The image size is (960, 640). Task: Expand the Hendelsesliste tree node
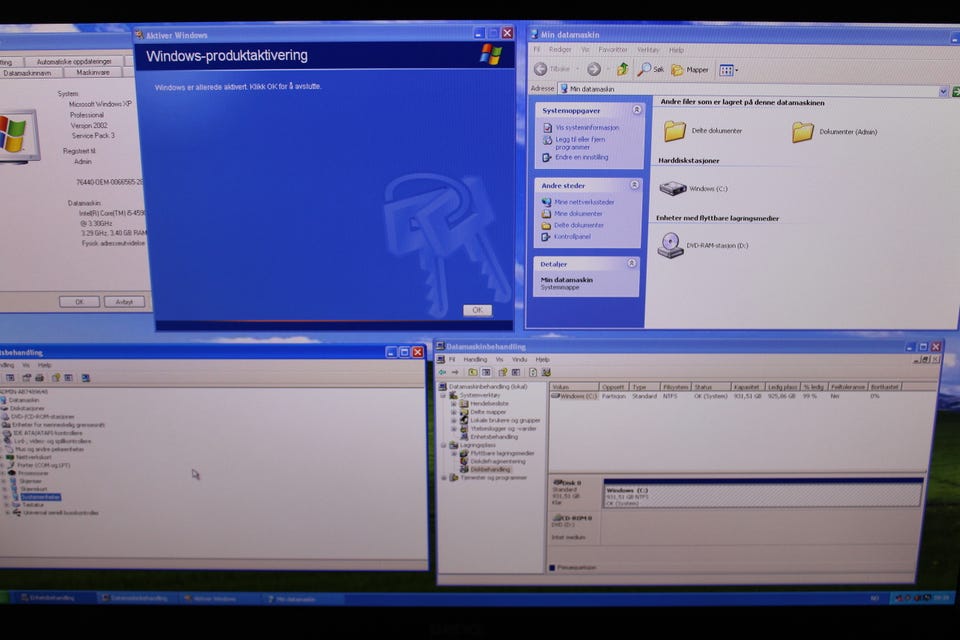coord(453,404)
